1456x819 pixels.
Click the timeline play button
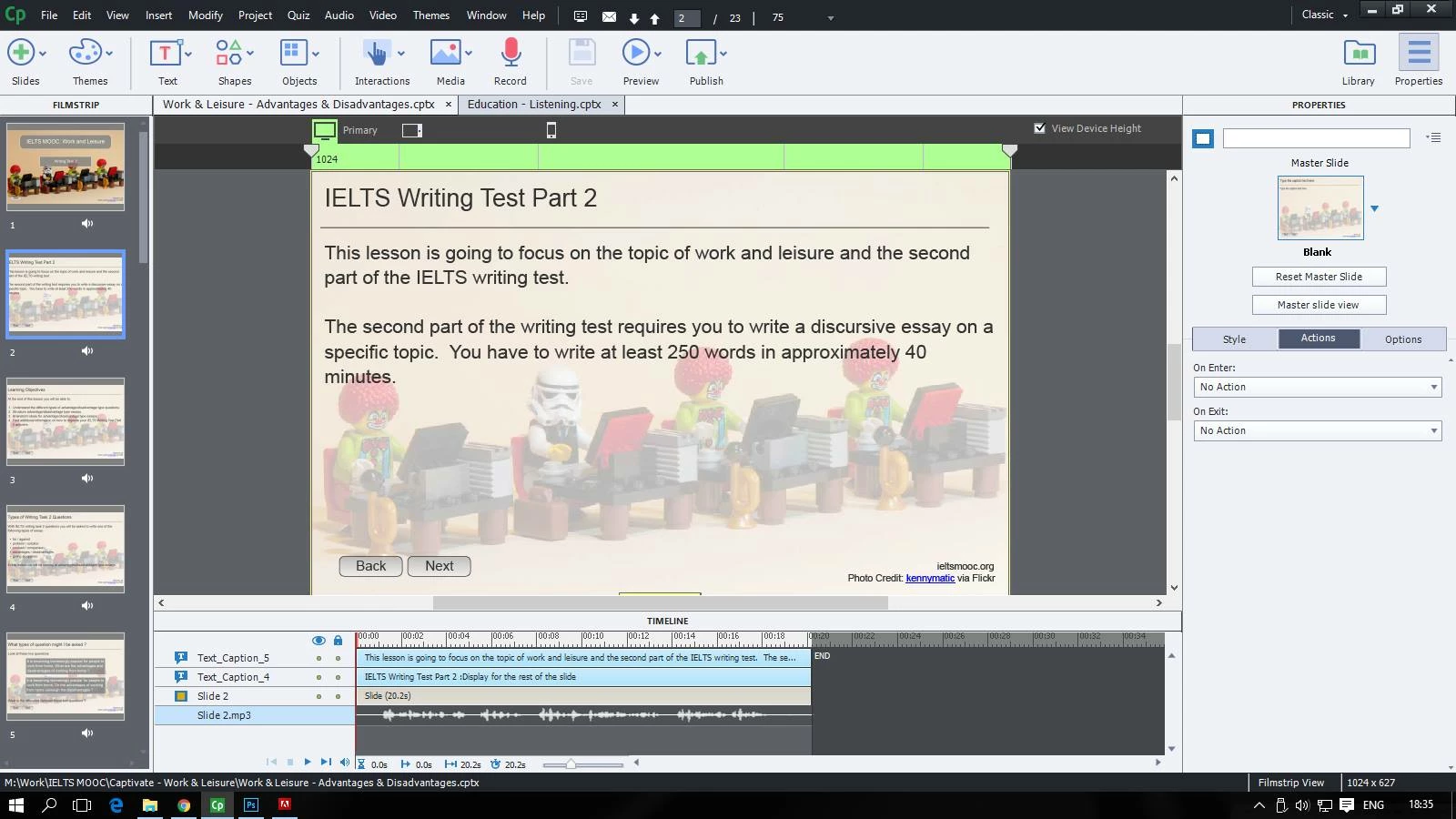click(308, 763)
